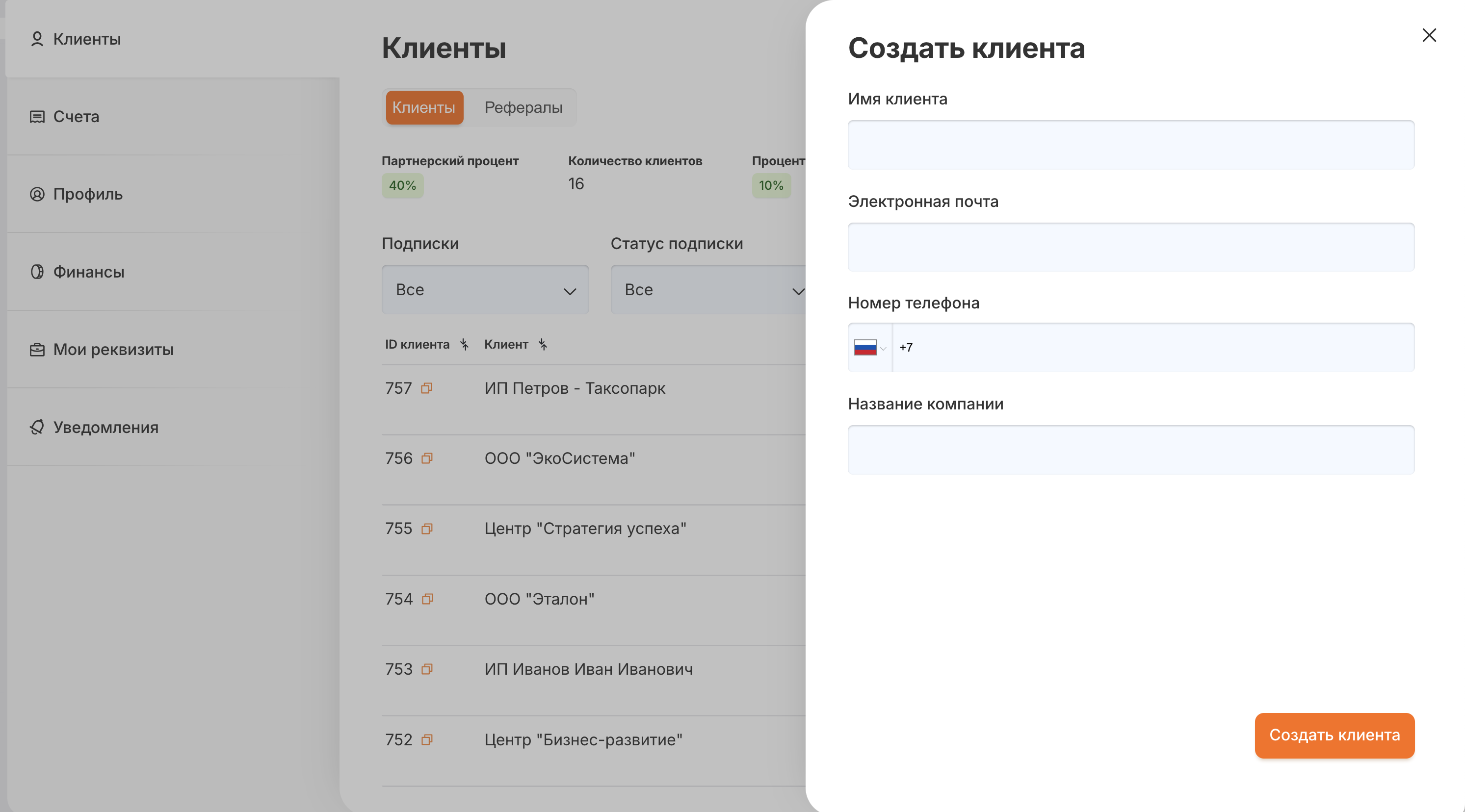Click the phone number field with +7
This screenshot has height=812, width=1465.
pyautogui.click(x=1153, y=347)
